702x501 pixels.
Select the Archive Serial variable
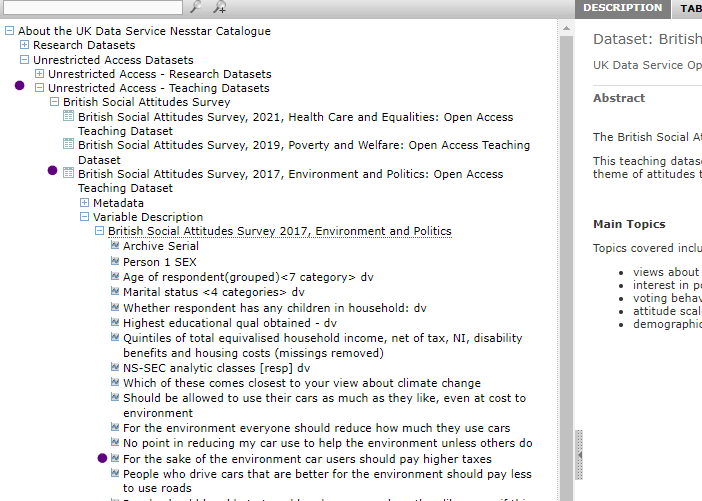click(x=161, y=246)
